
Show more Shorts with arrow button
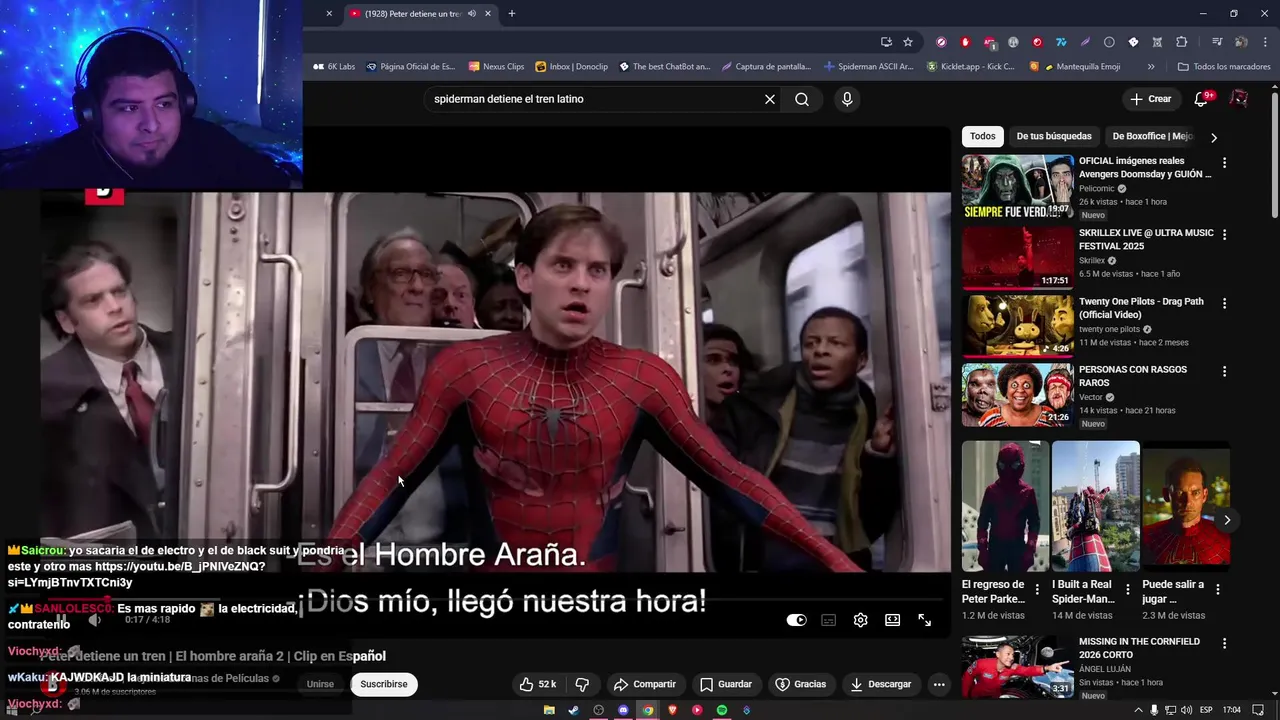point(1227,520)
